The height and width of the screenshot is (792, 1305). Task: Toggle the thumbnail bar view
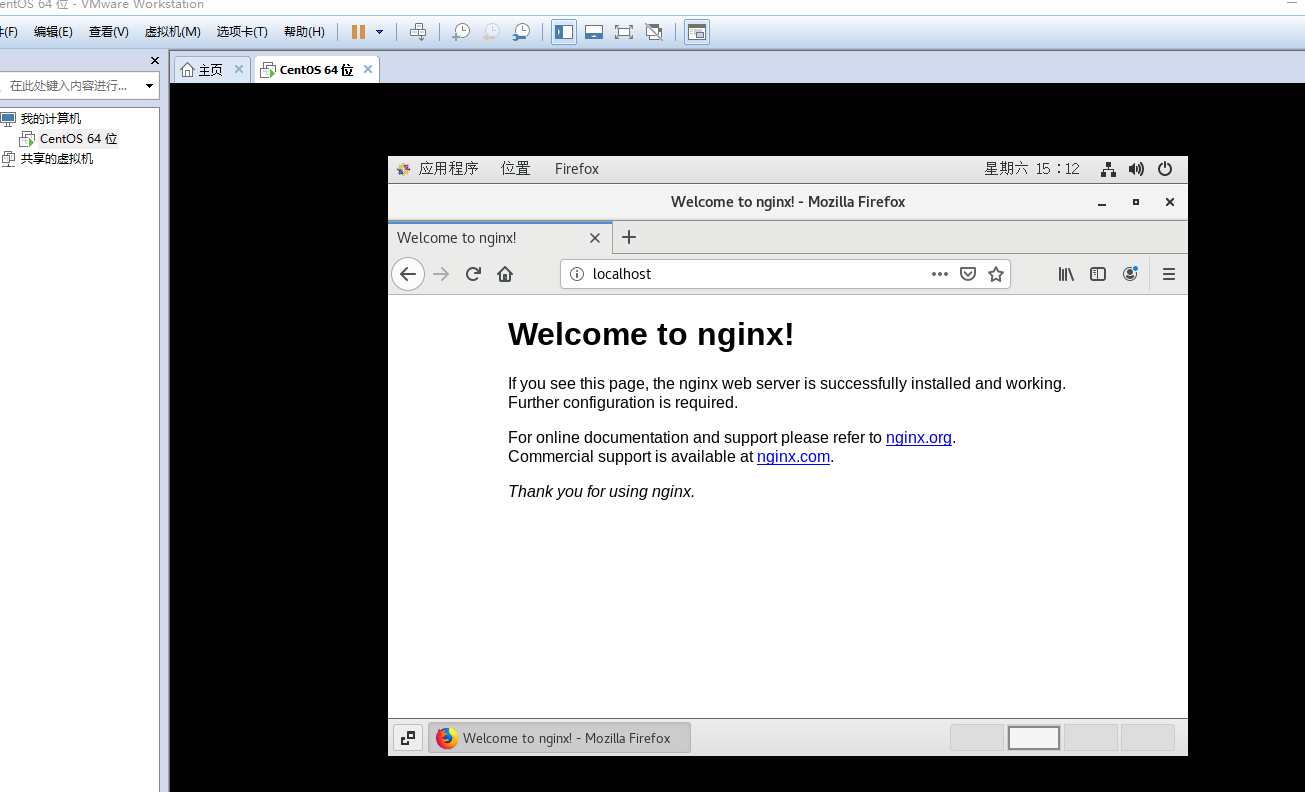click(594, 32)
